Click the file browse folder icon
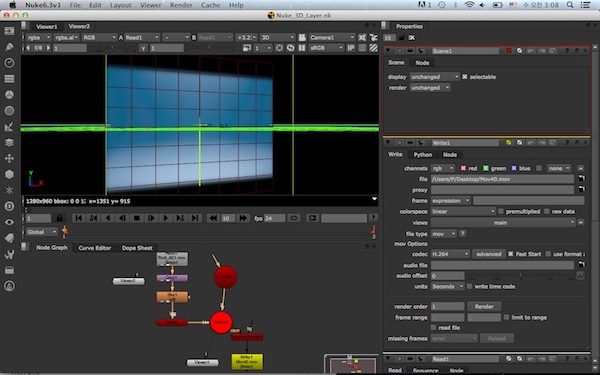 click(x=581, y=179)
